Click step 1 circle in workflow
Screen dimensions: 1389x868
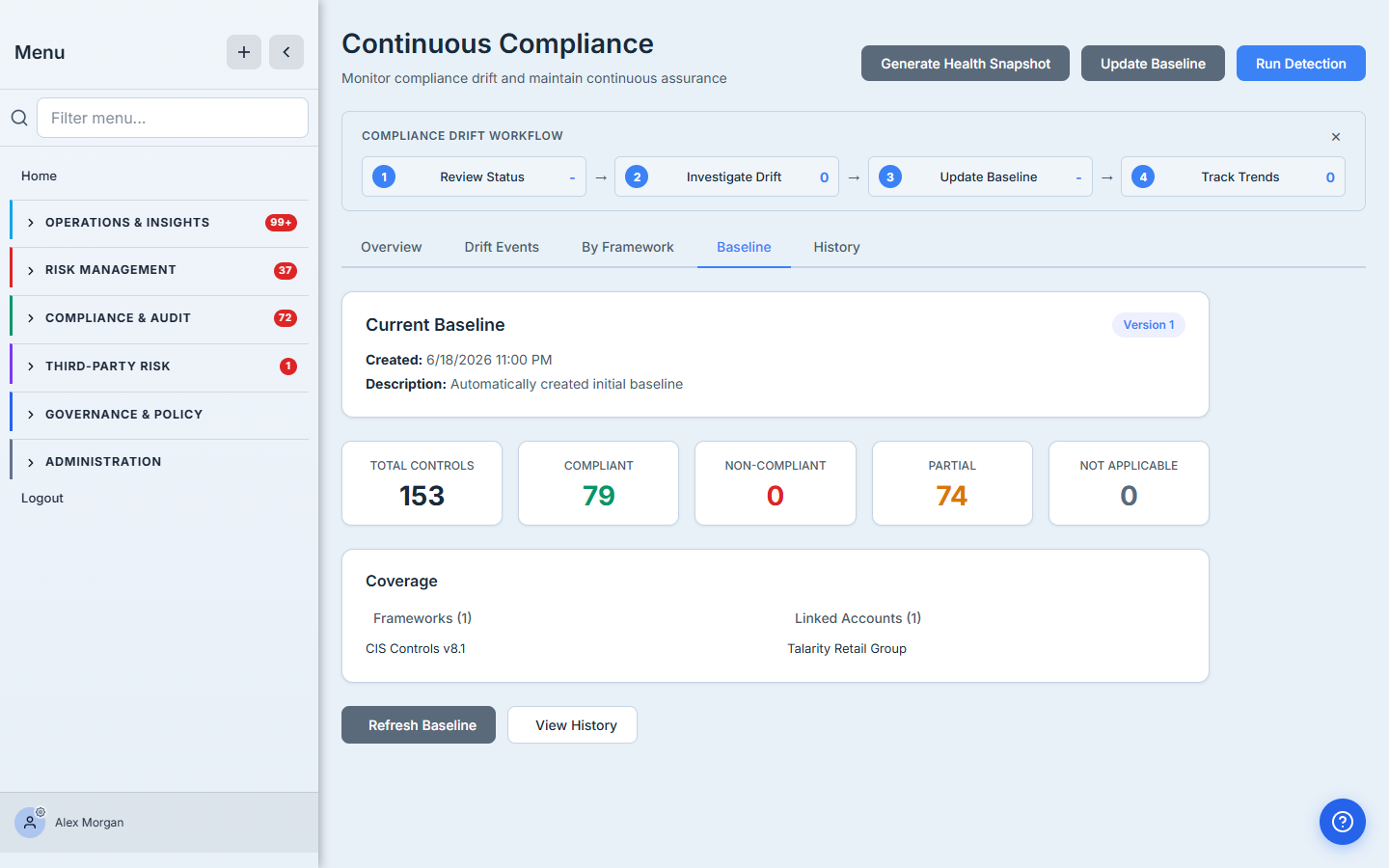[x=384, y=176]
